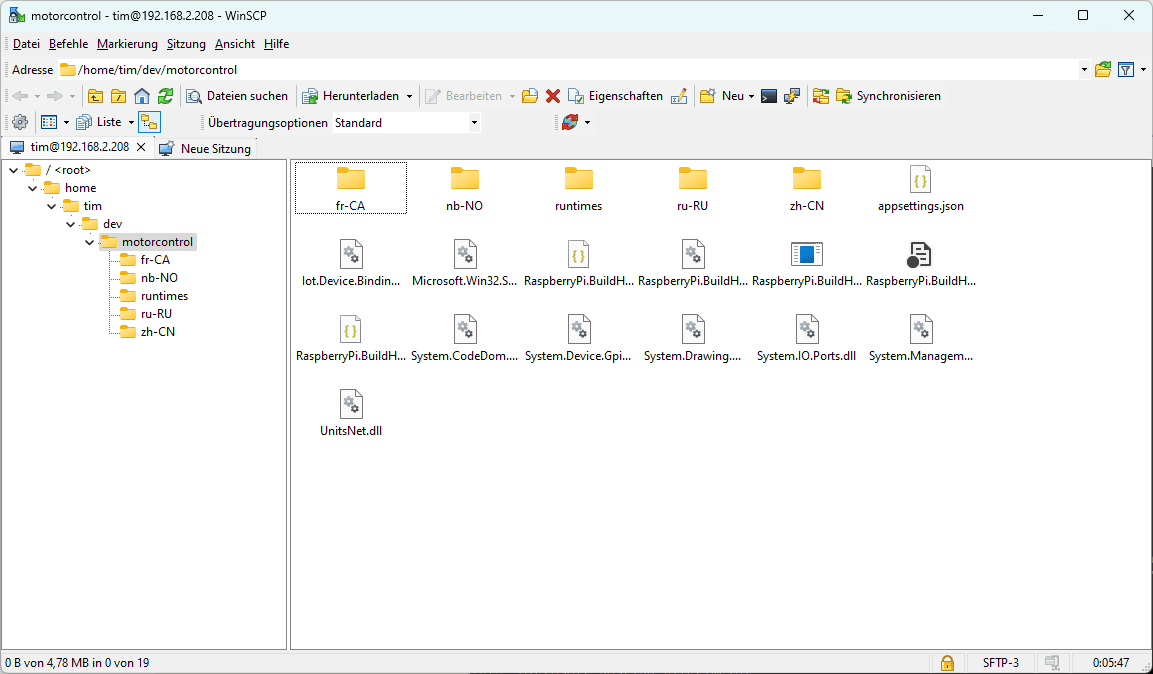
Task: Click the red X delete icon
Action: pyautogui.click(x=552, y=96)
